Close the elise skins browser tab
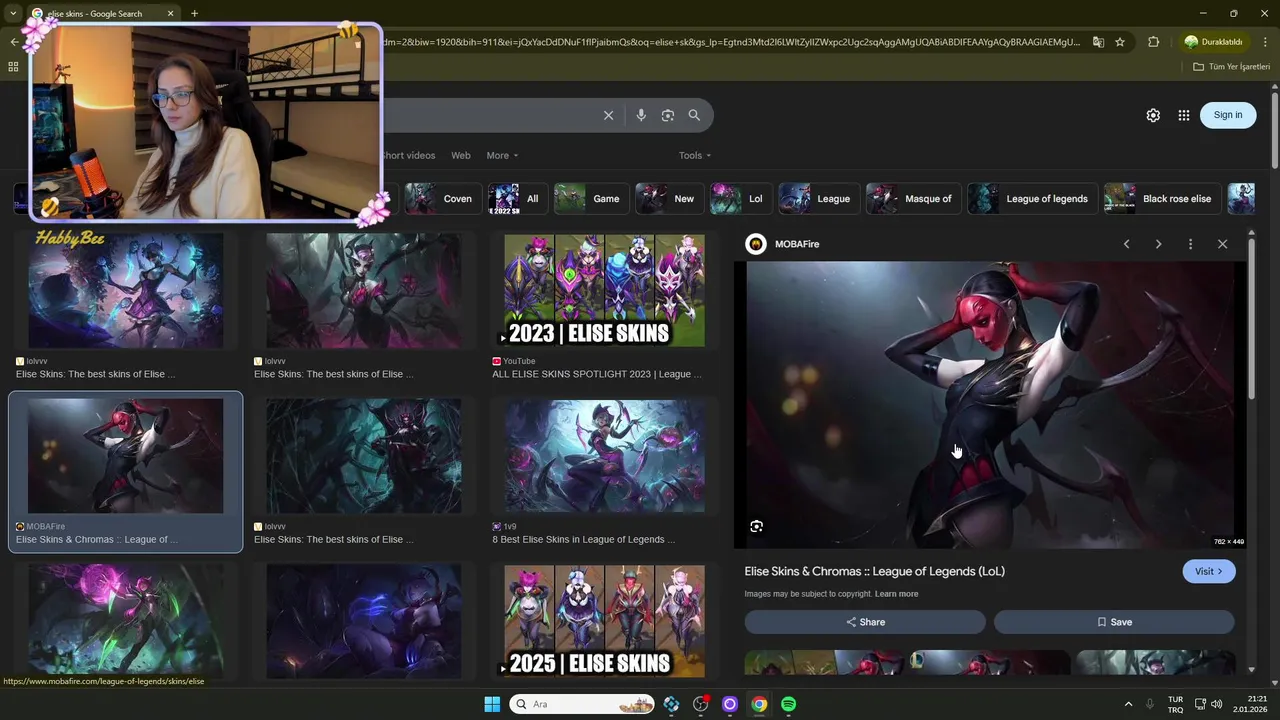The height and width of the screenshot is (720, 1280). click(171, 14)
